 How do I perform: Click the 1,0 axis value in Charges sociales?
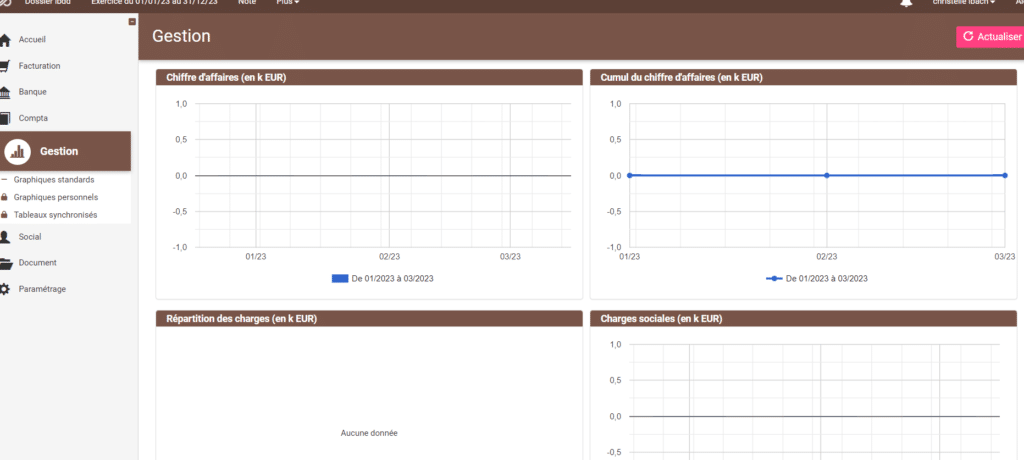(x=616, y=344)
